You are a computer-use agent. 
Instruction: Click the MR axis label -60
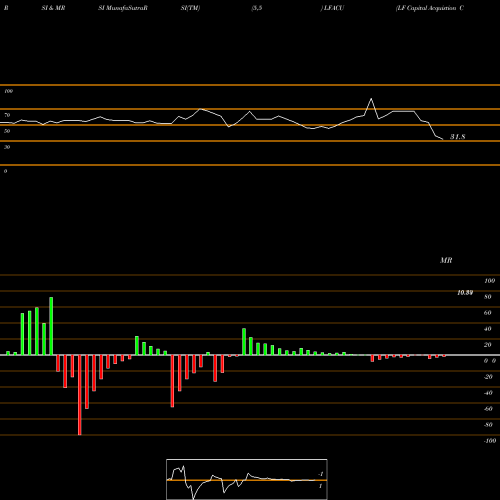[x=488, y=409]
